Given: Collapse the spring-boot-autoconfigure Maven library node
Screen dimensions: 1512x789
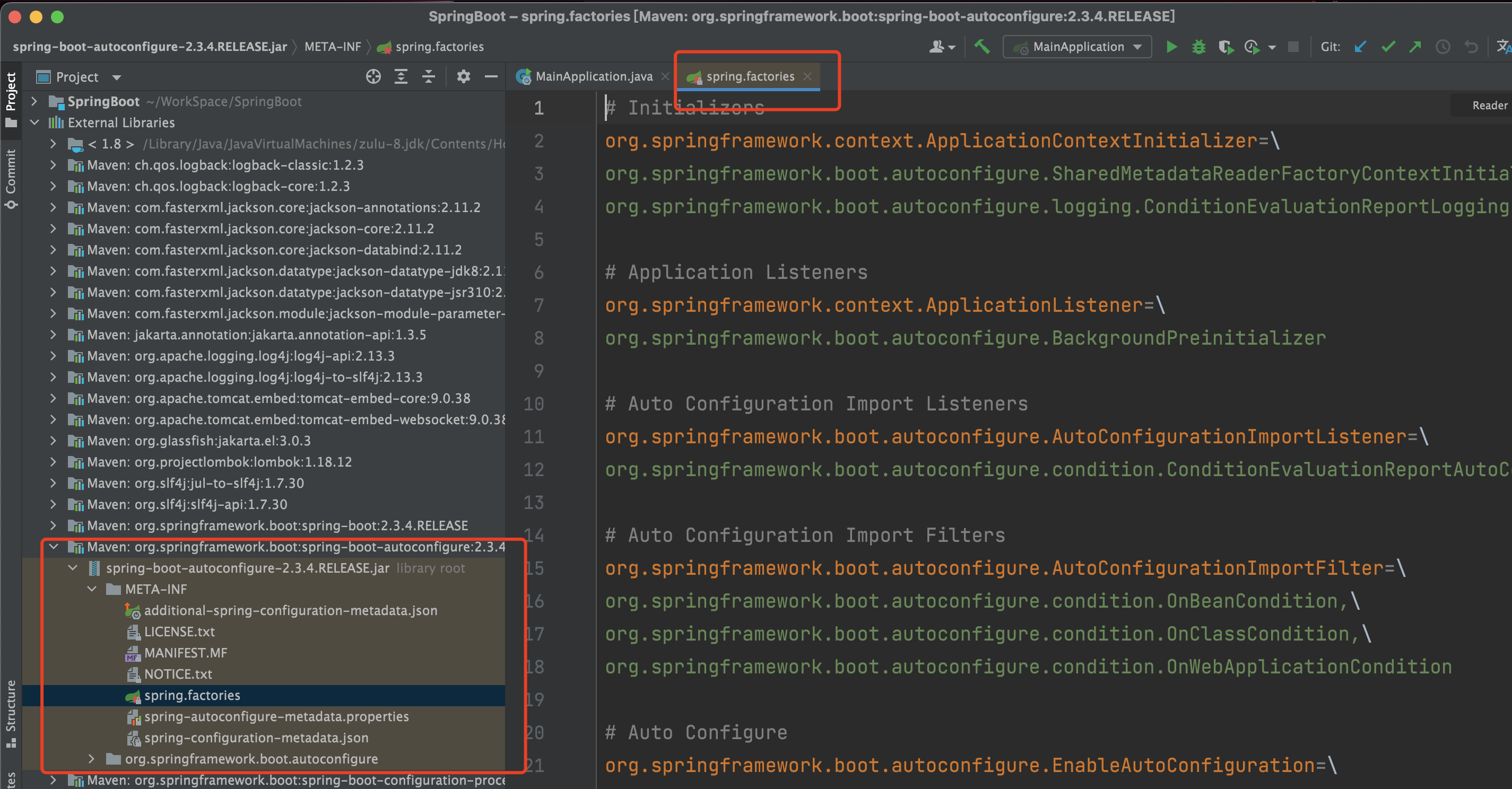Looking at the screenshot, I should [x=54, y=547].
